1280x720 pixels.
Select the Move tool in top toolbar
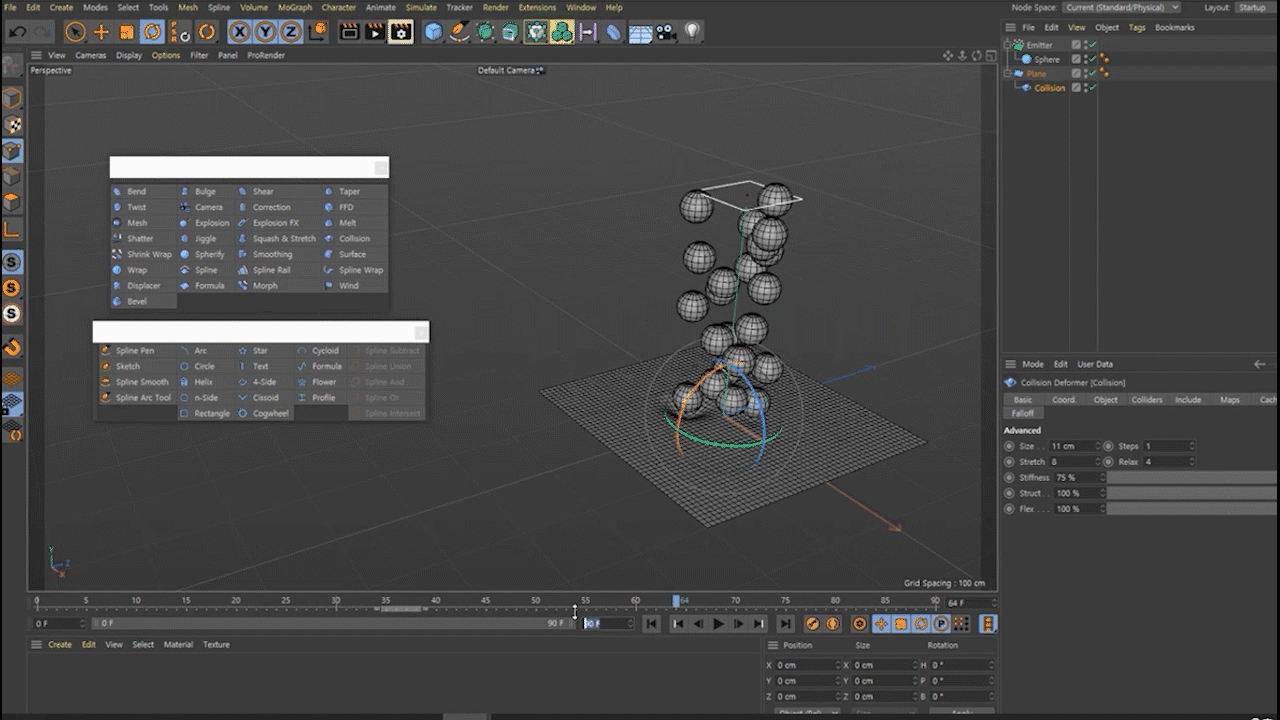click(x=101, y=32)
